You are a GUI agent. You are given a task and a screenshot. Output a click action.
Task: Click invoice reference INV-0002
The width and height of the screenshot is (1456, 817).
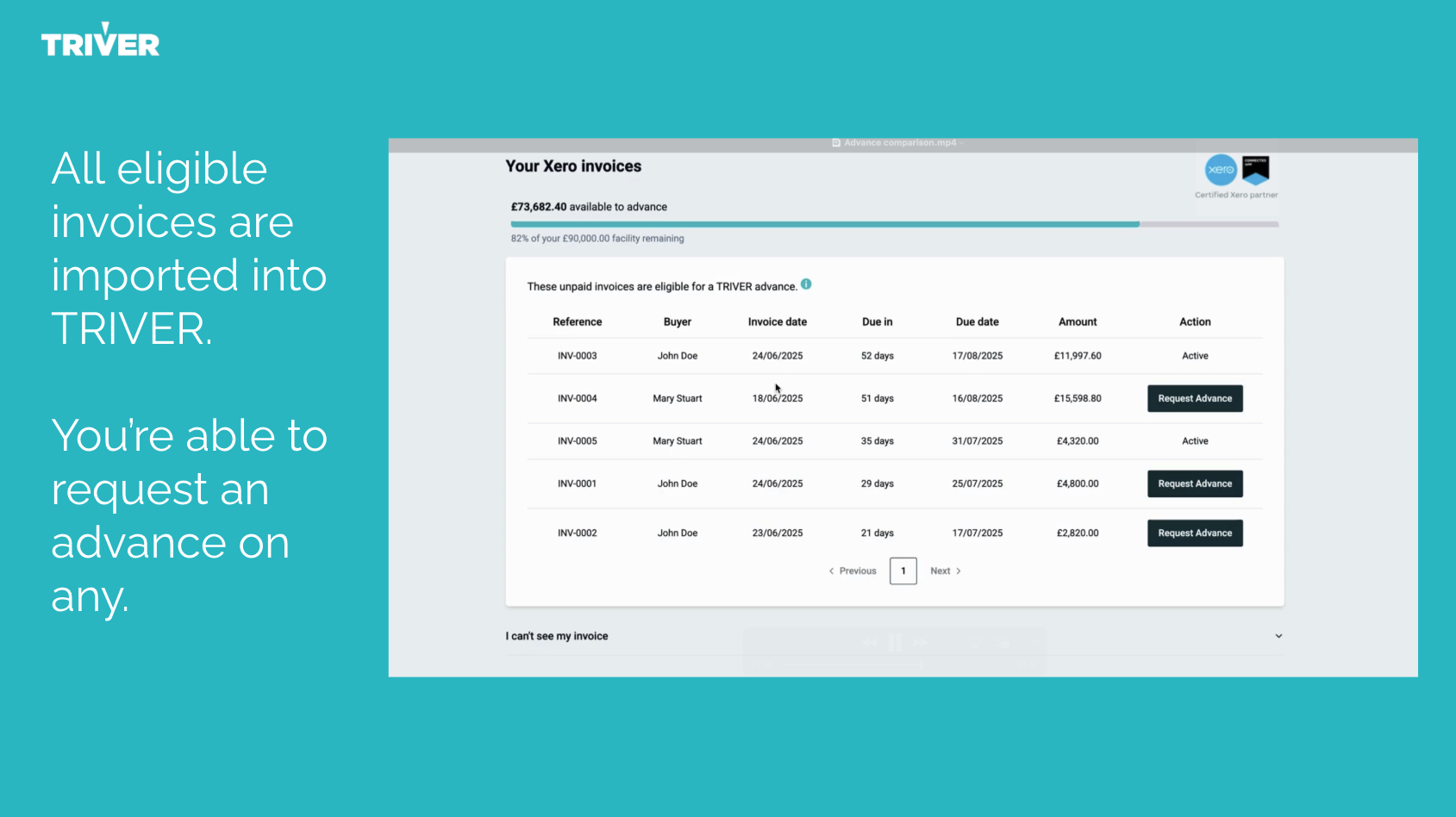578,533
